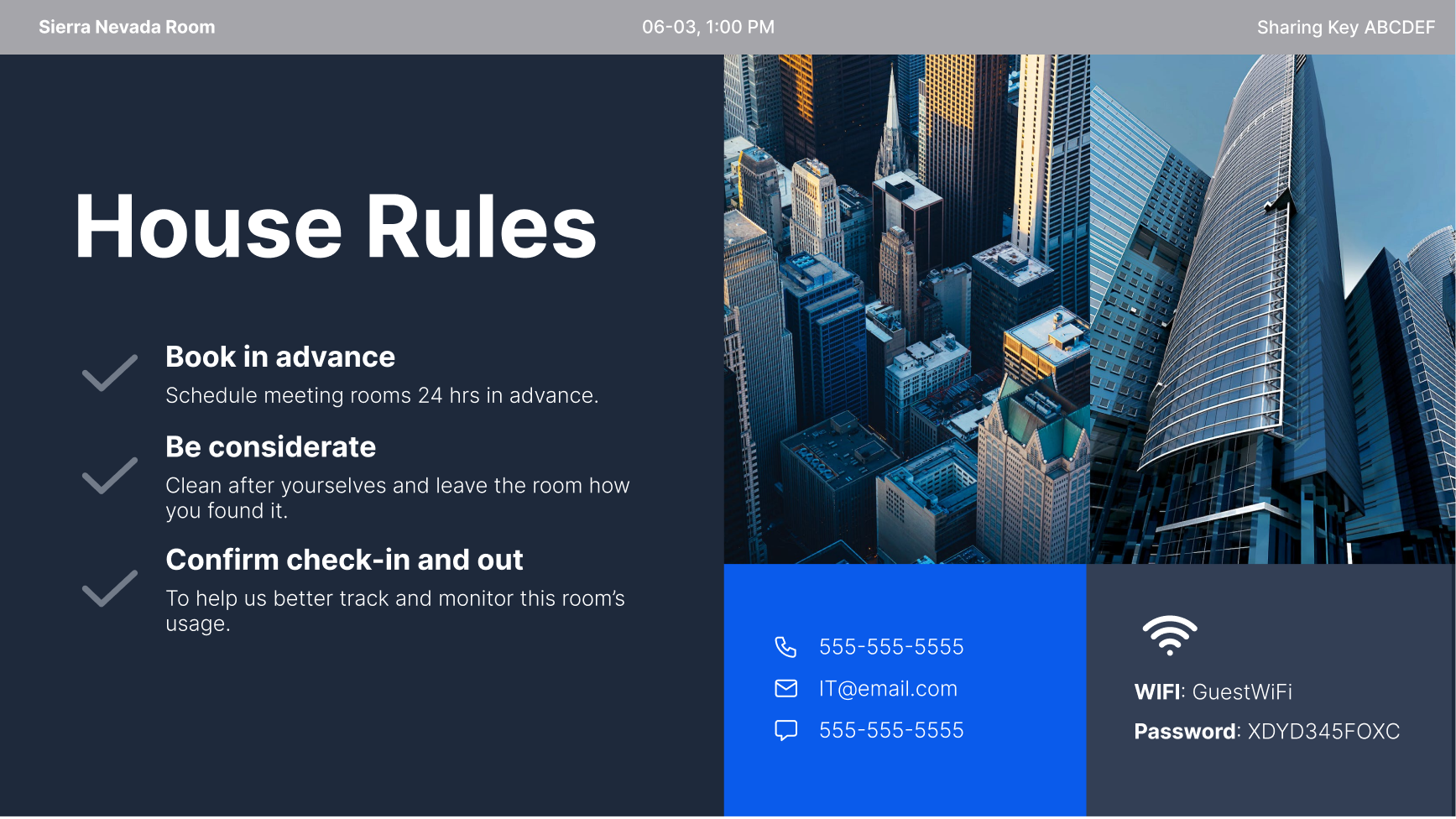Click the 06-03, 1:00 PM date time
Image resolution: width=1456 pixels, height=819 pixels.
tap(707, 27)
